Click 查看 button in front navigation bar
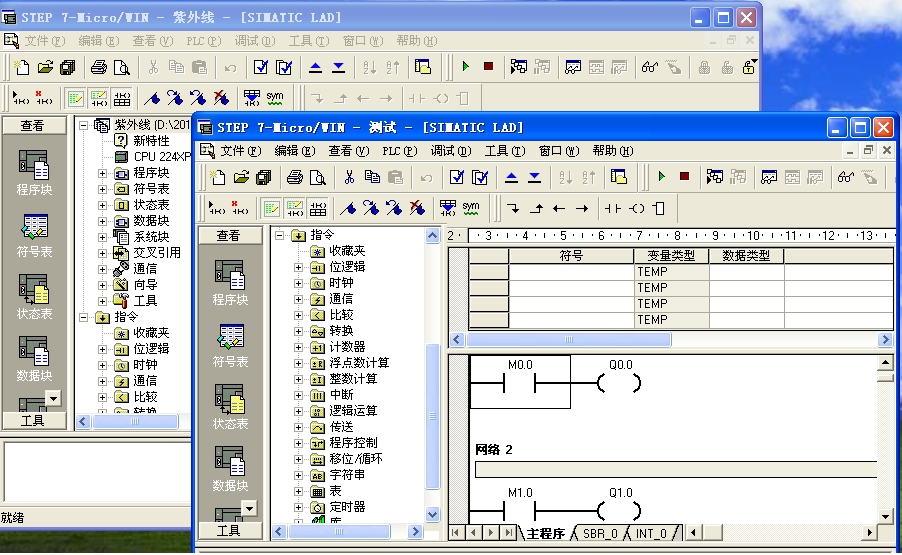This screenshot has height=555, width=902. (x=229, y=235)
